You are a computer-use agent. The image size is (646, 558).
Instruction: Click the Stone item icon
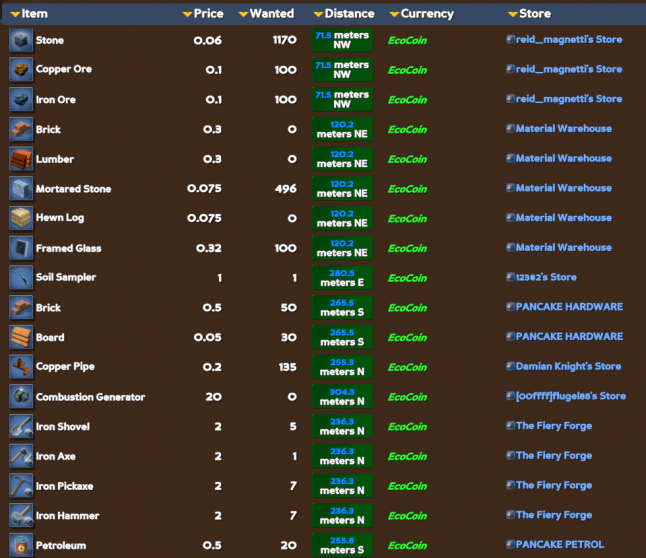[x=21, y=40]
